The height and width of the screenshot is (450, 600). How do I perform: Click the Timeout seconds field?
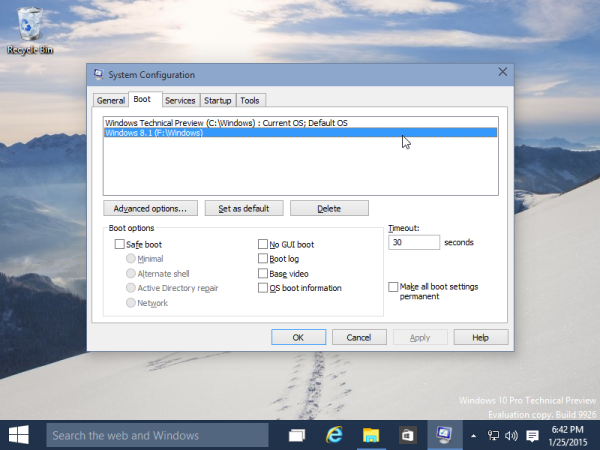pyautogui.click(x=414, y=242)
